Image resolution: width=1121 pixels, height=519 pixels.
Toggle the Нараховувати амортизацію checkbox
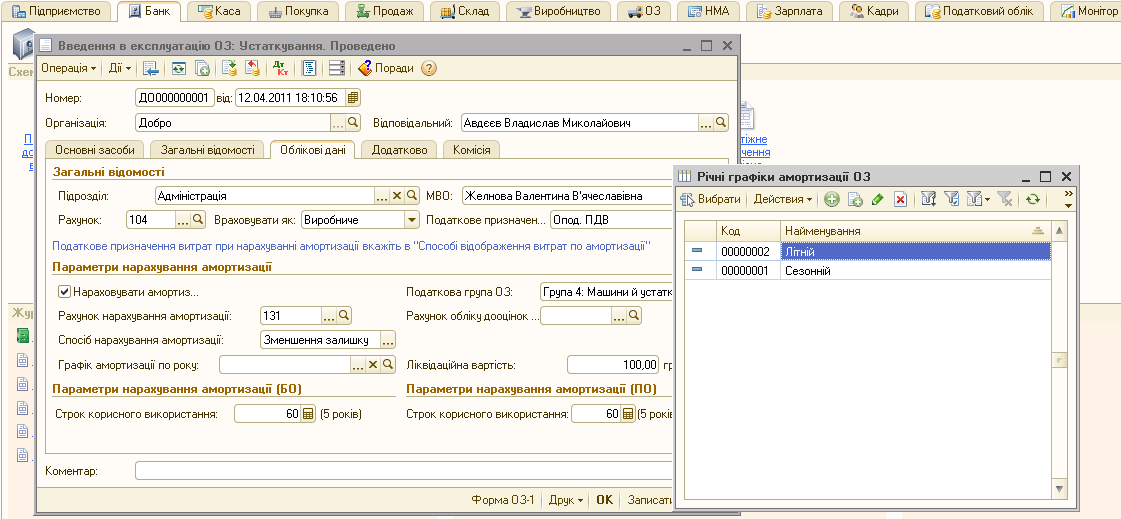tap(65, 292)
